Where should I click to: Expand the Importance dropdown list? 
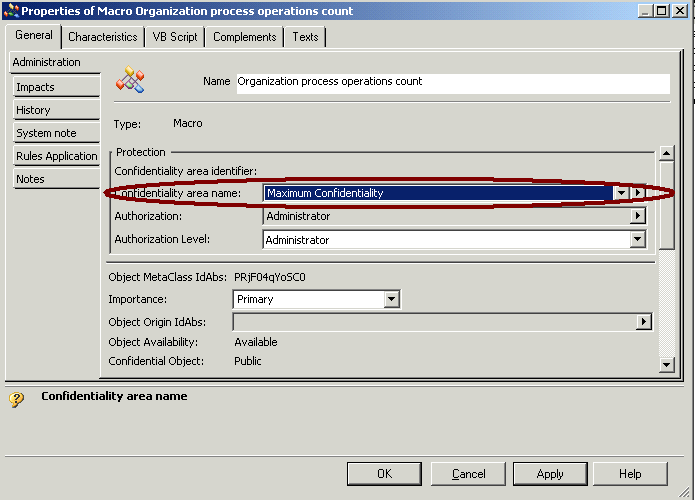391,299
